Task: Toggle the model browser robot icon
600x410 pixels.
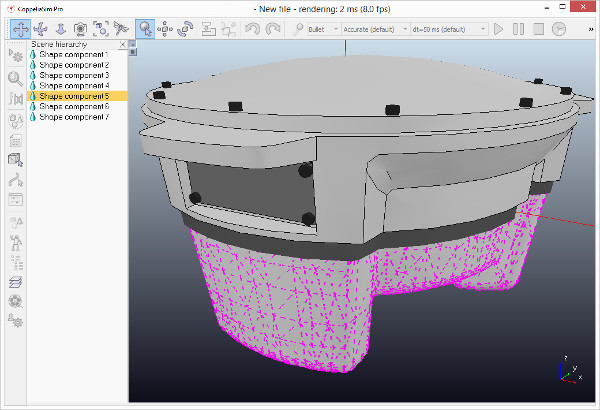Action: (16, 242)
